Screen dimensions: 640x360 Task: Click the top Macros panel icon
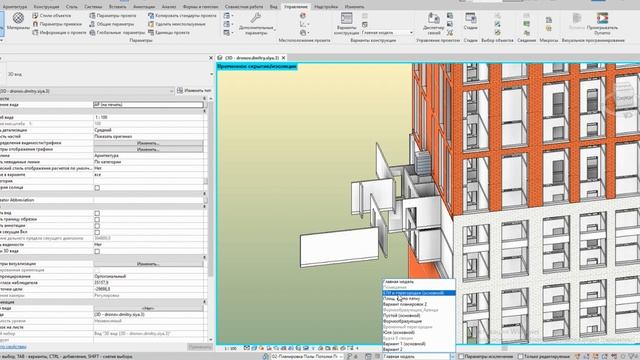(x=549, y=20)
